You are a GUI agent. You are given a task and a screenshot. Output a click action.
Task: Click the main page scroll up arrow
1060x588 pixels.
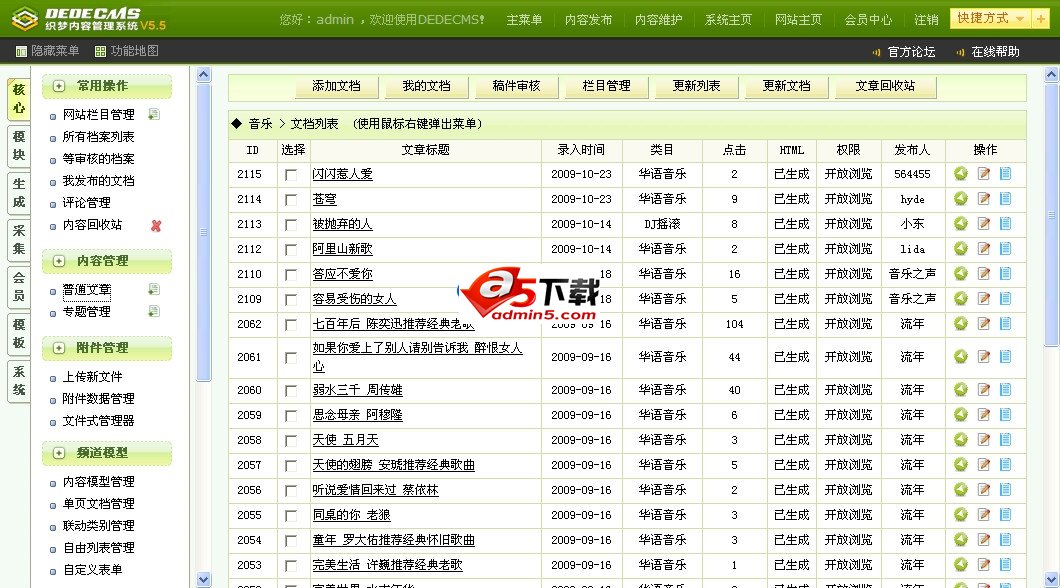[x=1051, y=74]
